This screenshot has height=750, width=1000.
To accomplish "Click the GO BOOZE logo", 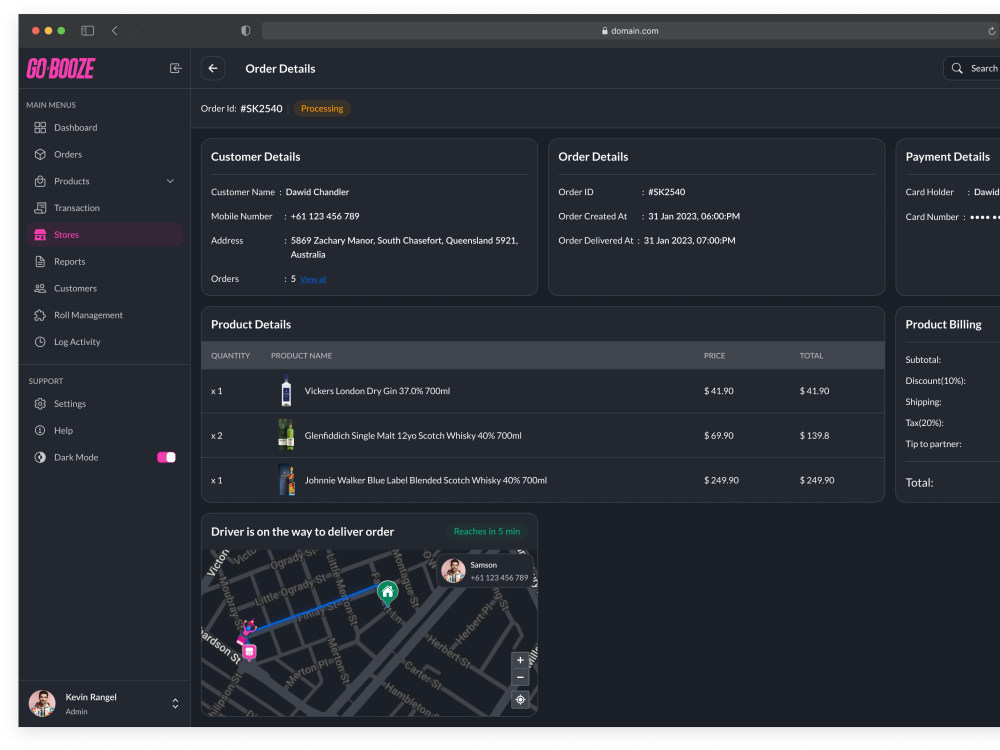I will point(61,68).
